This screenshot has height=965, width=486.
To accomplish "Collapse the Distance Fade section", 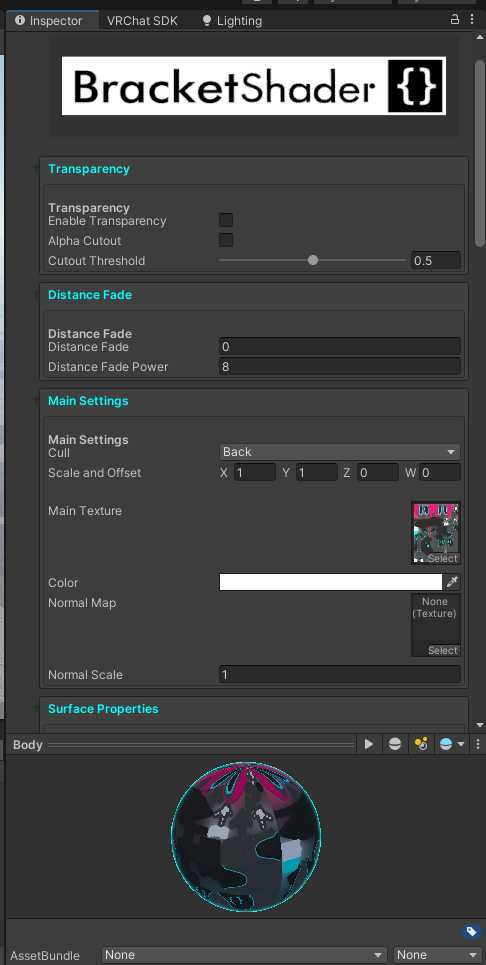I will (36, 295).
